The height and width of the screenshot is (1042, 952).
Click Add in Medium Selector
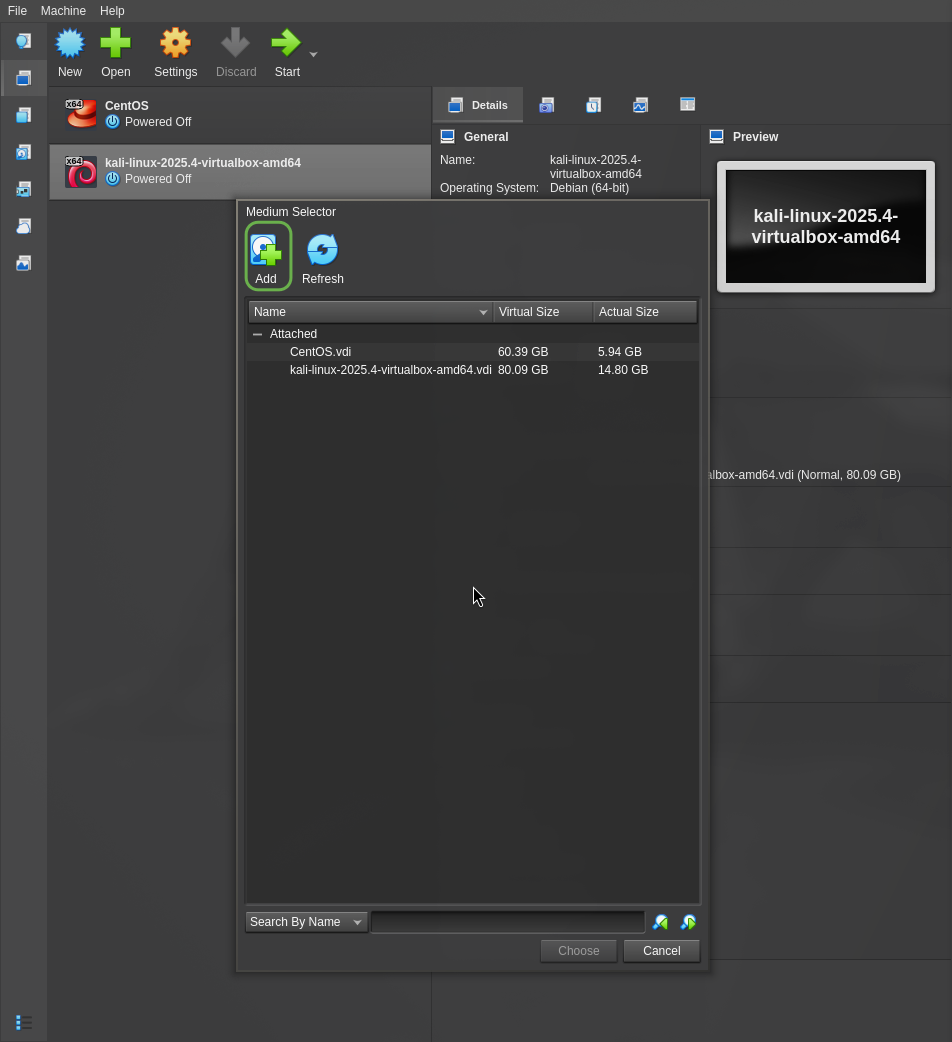coord(268,257)
